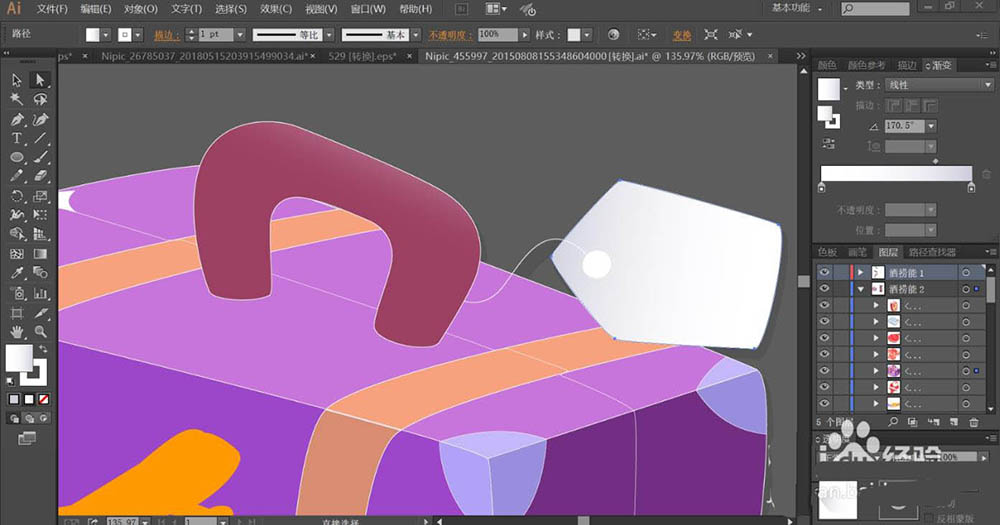Switch to the 529 [转换].eps tab
1000x525 pixels.
tap(362, 56)
